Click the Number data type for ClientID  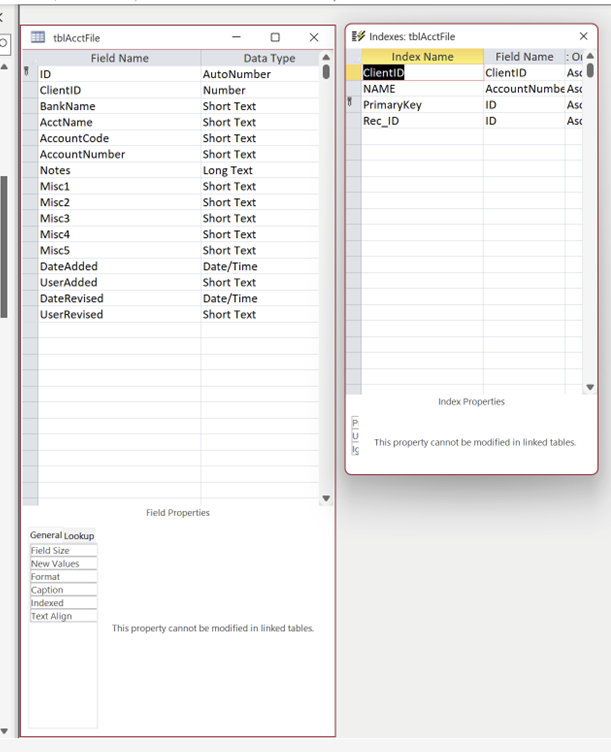(260, 90)
